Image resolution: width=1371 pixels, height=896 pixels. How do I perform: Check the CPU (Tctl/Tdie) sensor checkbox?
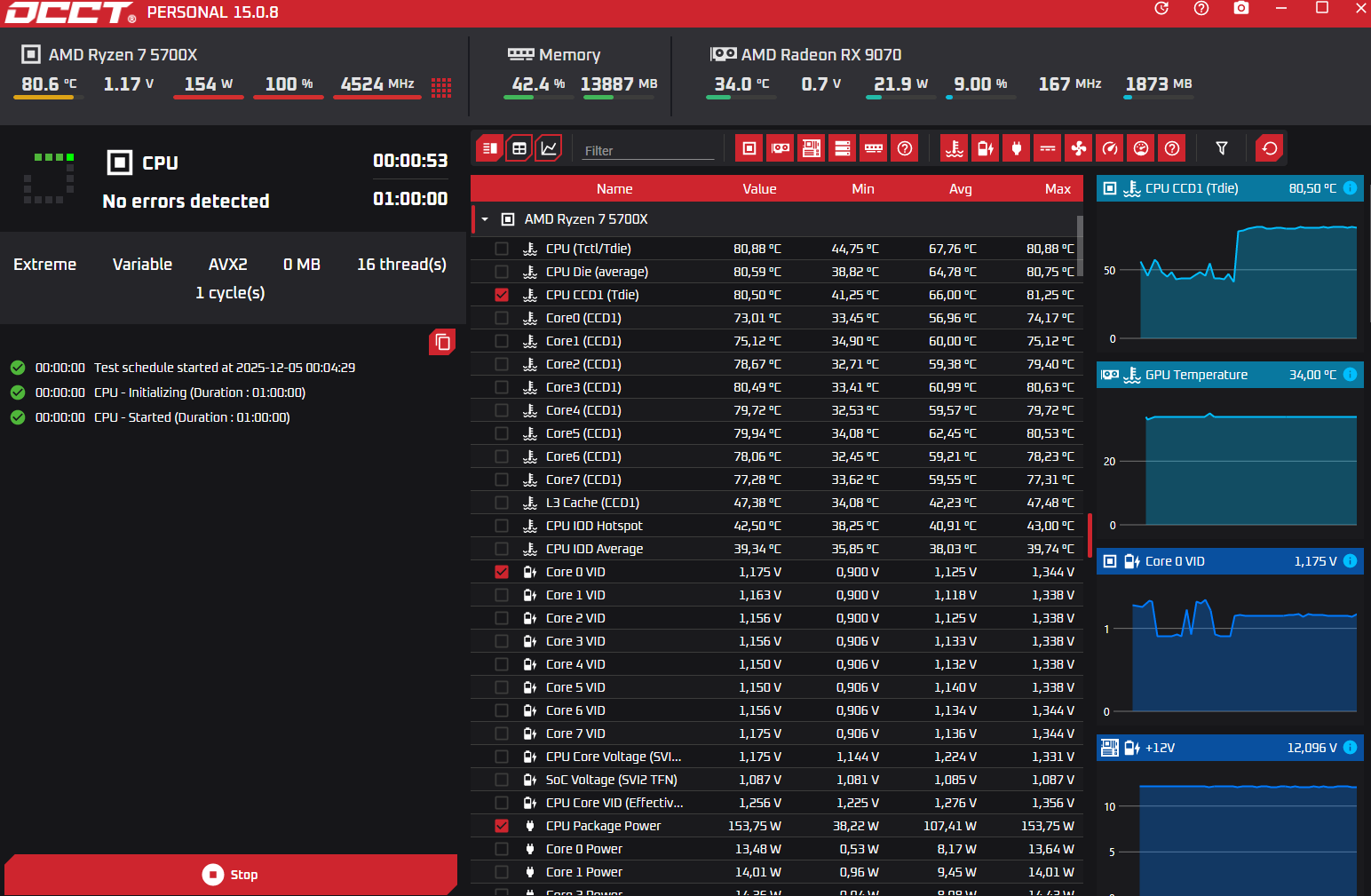click(x=502, y=249)
